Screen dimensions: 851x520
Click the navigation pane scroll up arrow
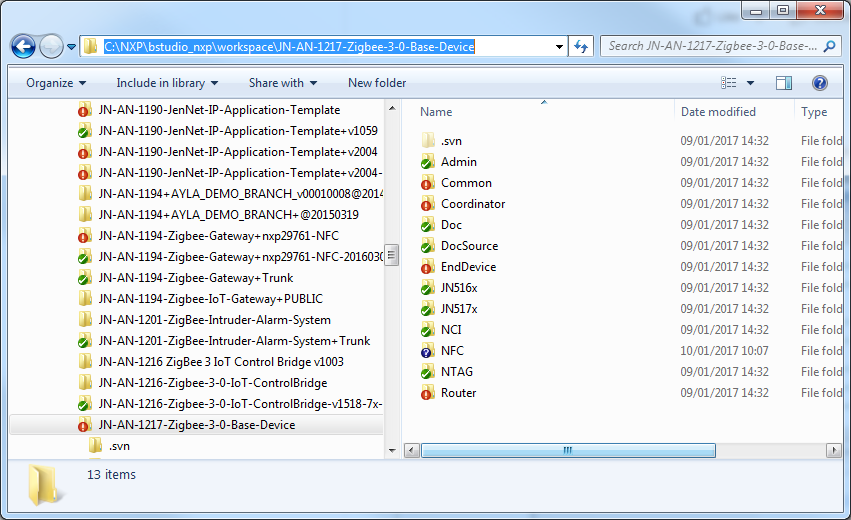click(392, 109)
